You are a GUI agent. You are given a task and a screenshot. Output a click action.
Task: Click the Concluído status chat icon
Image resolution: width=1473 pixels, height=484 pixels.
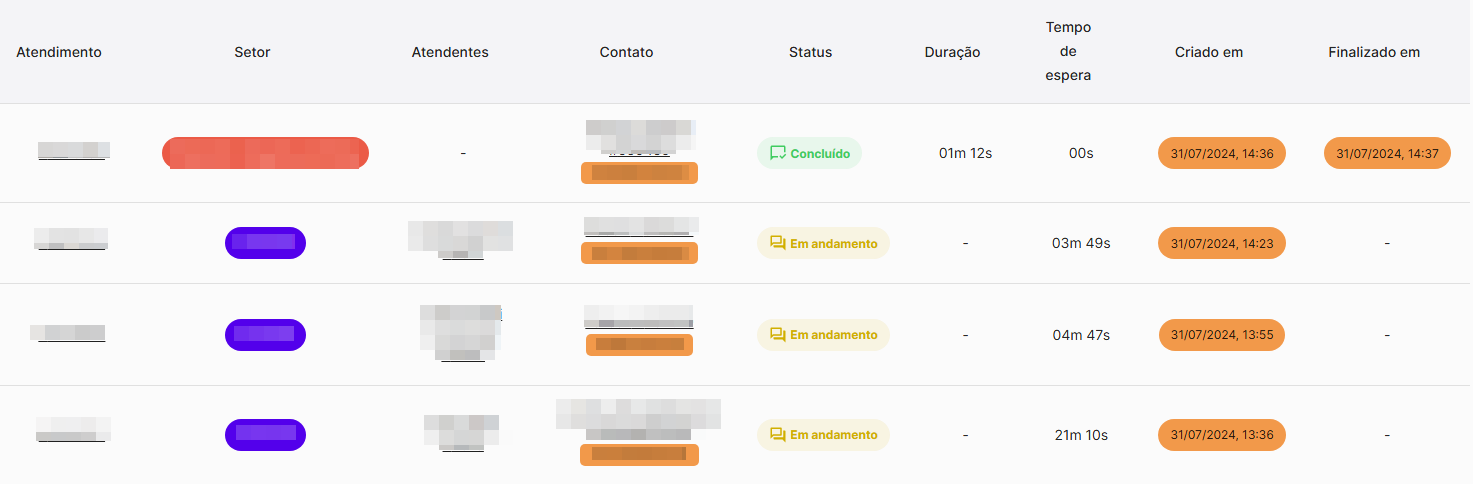pos(777,153)
